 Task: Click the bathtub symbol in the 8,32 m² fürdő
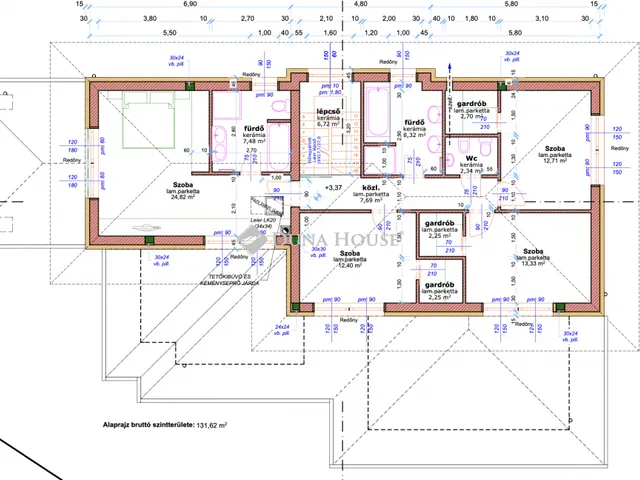tap(376, 111)
